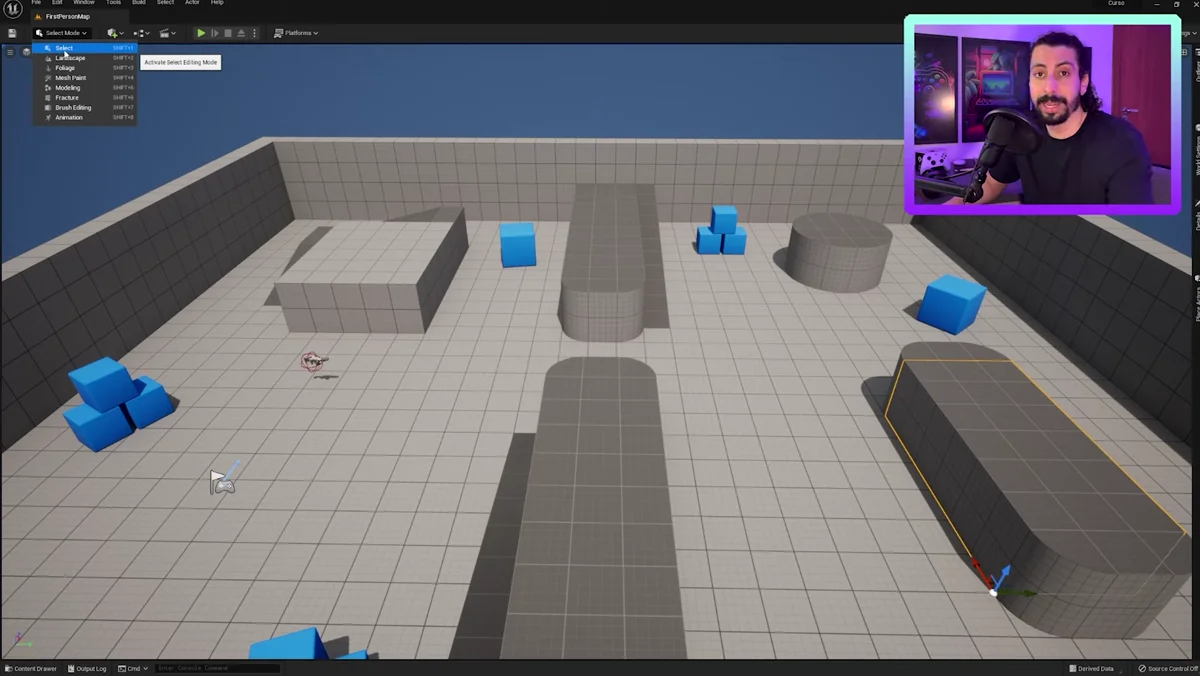
Task: Click the Modeling mode icon
Action: pos(47,88)
